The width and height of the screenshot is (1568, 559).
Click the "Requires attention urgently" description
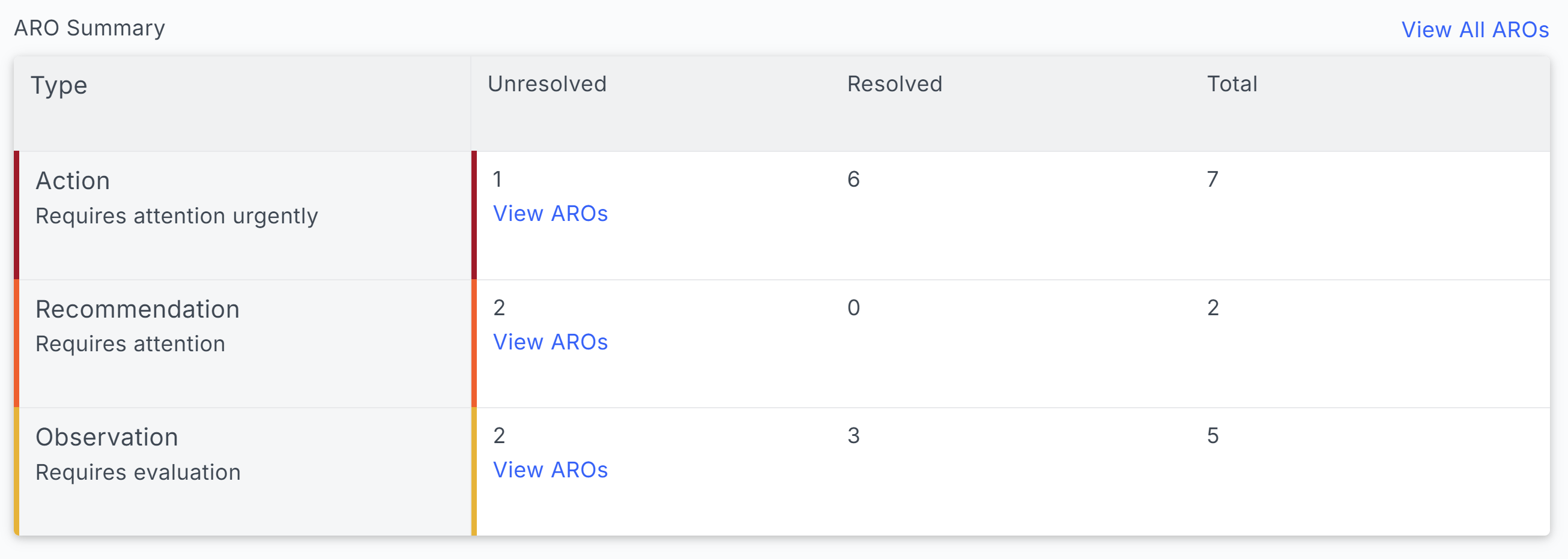click(177, 216)
